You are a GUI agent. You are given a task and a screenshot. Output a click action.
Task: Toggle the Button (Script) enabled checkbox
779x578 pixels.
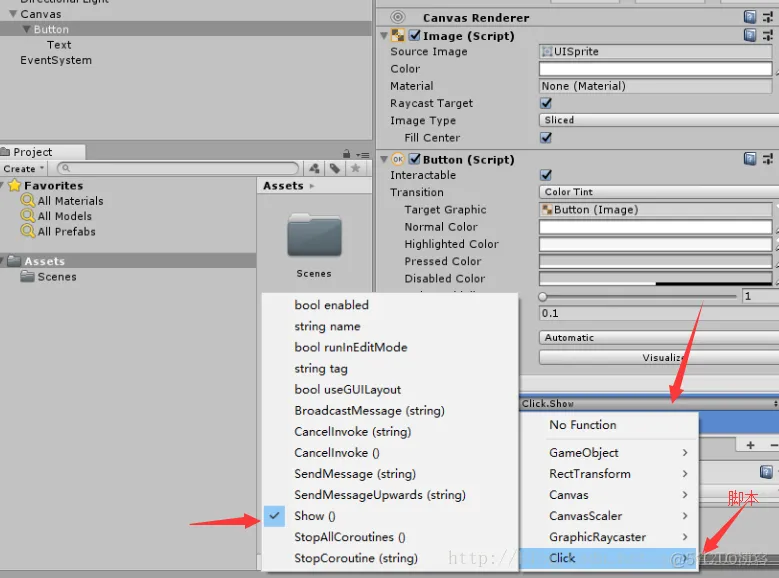pyautogui.click(x=414, y=159)
